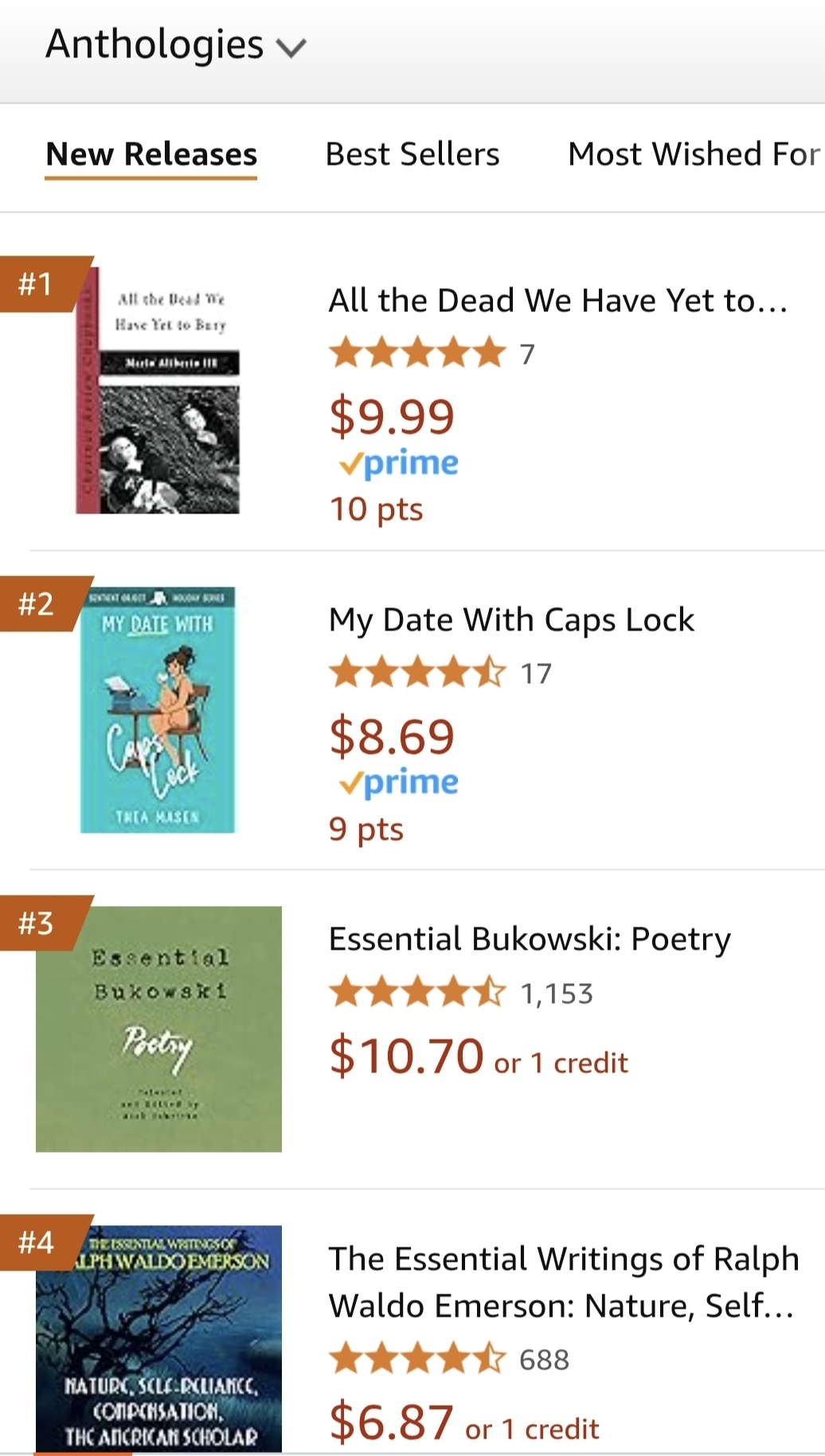View the 688 ratings star icons
This screenshot has width=825, height=1456.
coord(417,1359)
